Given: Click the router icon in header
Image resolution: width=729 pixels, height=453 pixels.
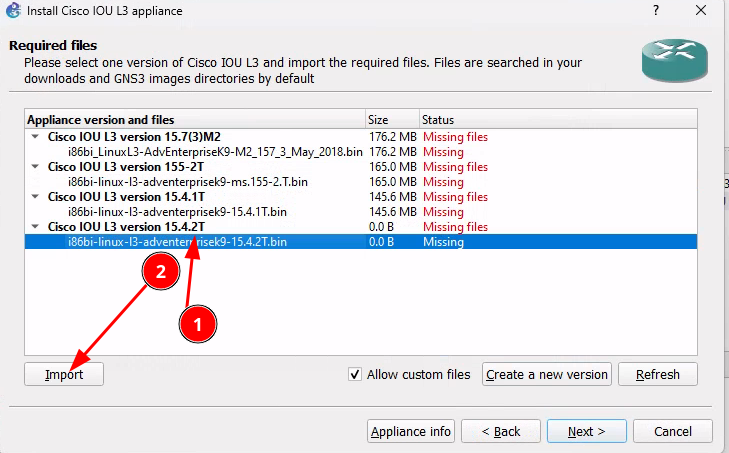Looking at the screenshot, I should tap(673, 61).
